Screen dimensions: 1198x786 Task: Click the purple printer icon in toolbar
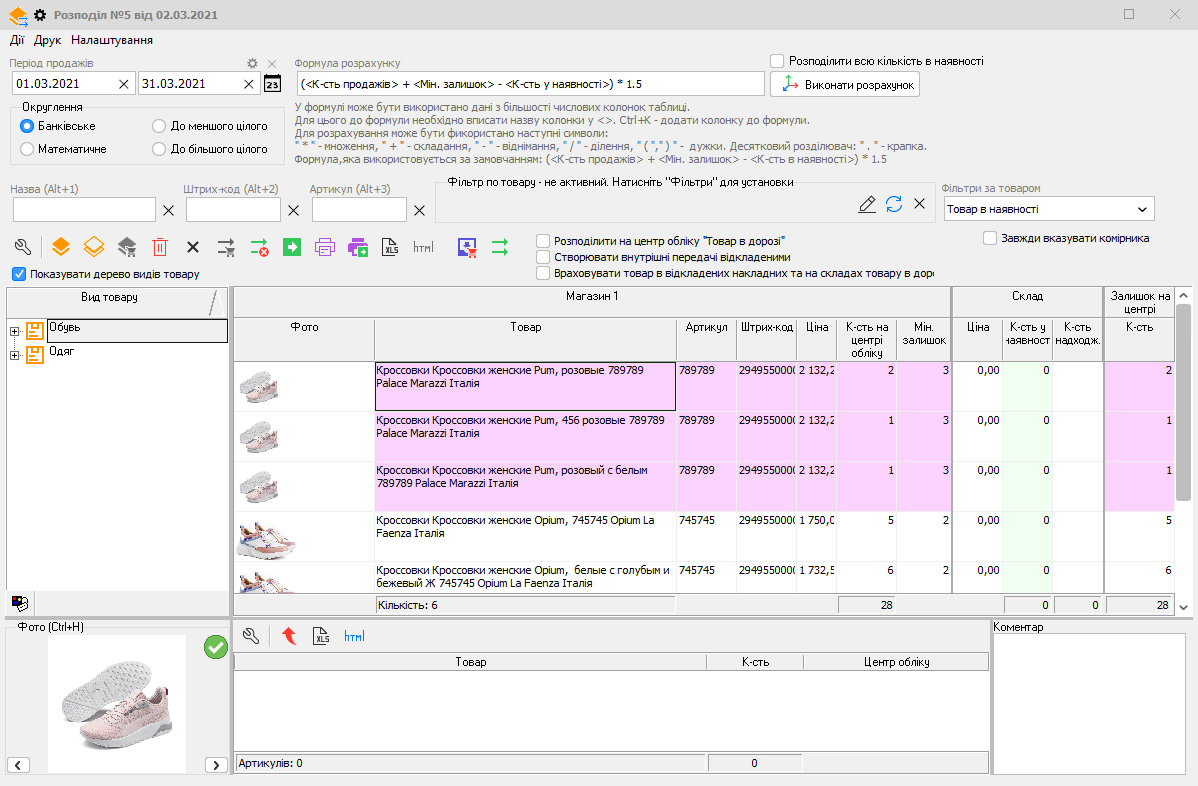325,246
